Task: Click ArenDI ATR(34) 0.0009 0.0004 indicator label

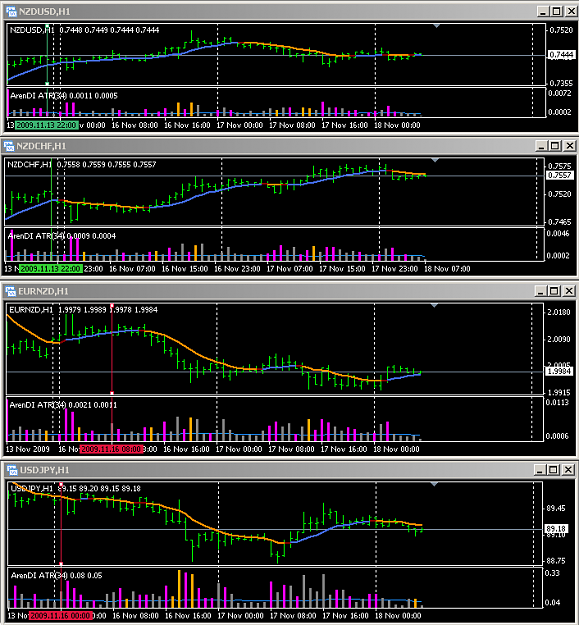Action: [x=62, y=236]
